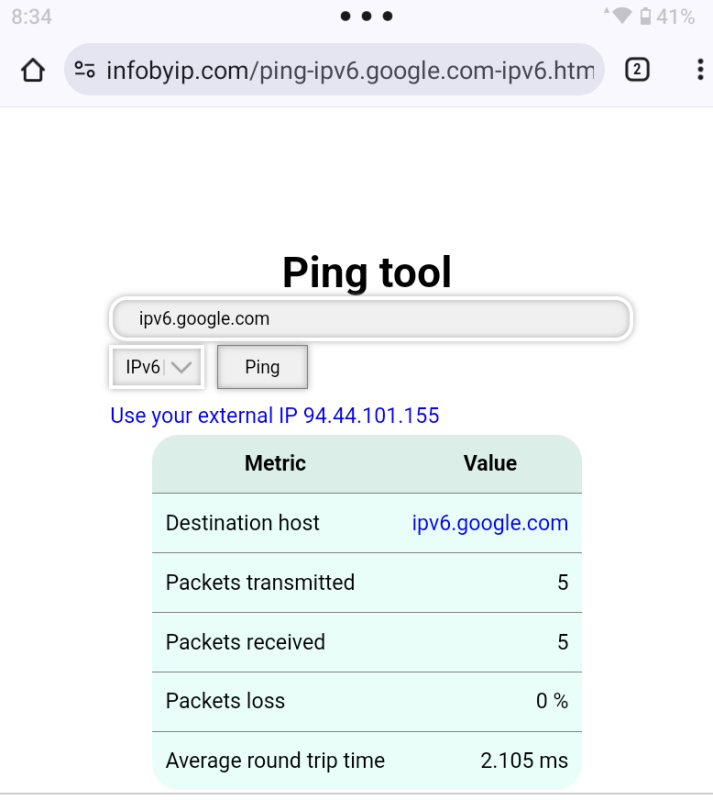This screenshot has width=713, height=800.
Task: Click the Metric column header
Action: 275,463
